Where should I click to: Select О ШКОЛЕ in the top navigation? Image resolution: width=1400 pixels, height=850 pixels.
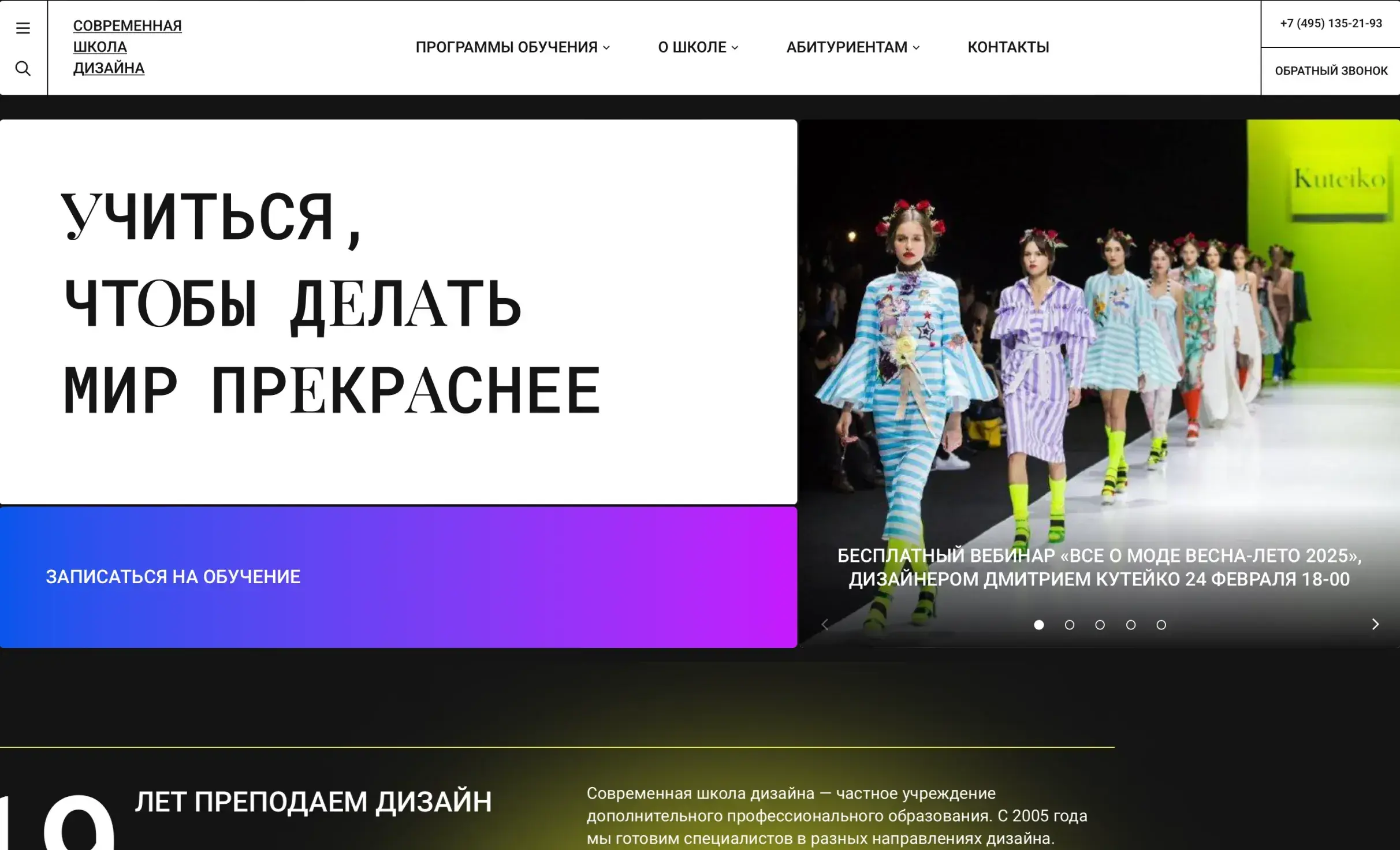tap(692, 47)
